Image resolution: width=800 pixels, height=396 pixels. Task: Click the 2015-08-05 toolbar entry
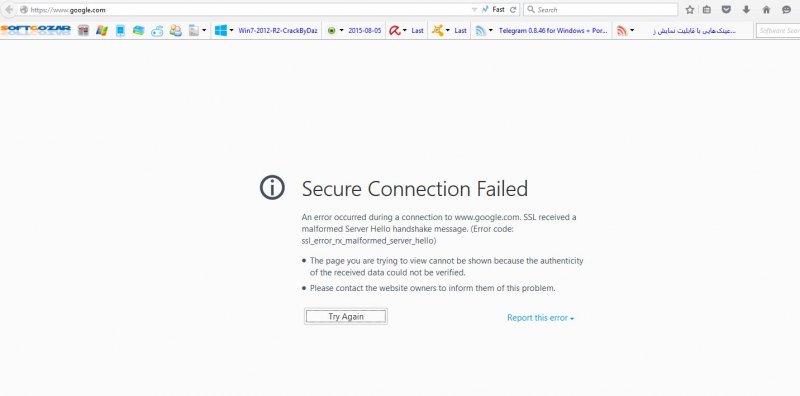364,31
